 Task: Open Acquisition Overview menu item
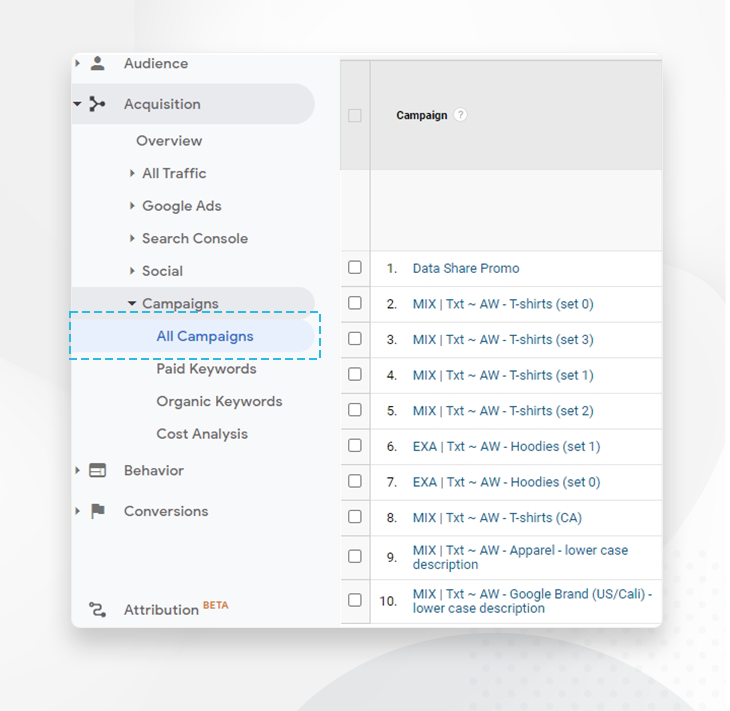(169, 141)
